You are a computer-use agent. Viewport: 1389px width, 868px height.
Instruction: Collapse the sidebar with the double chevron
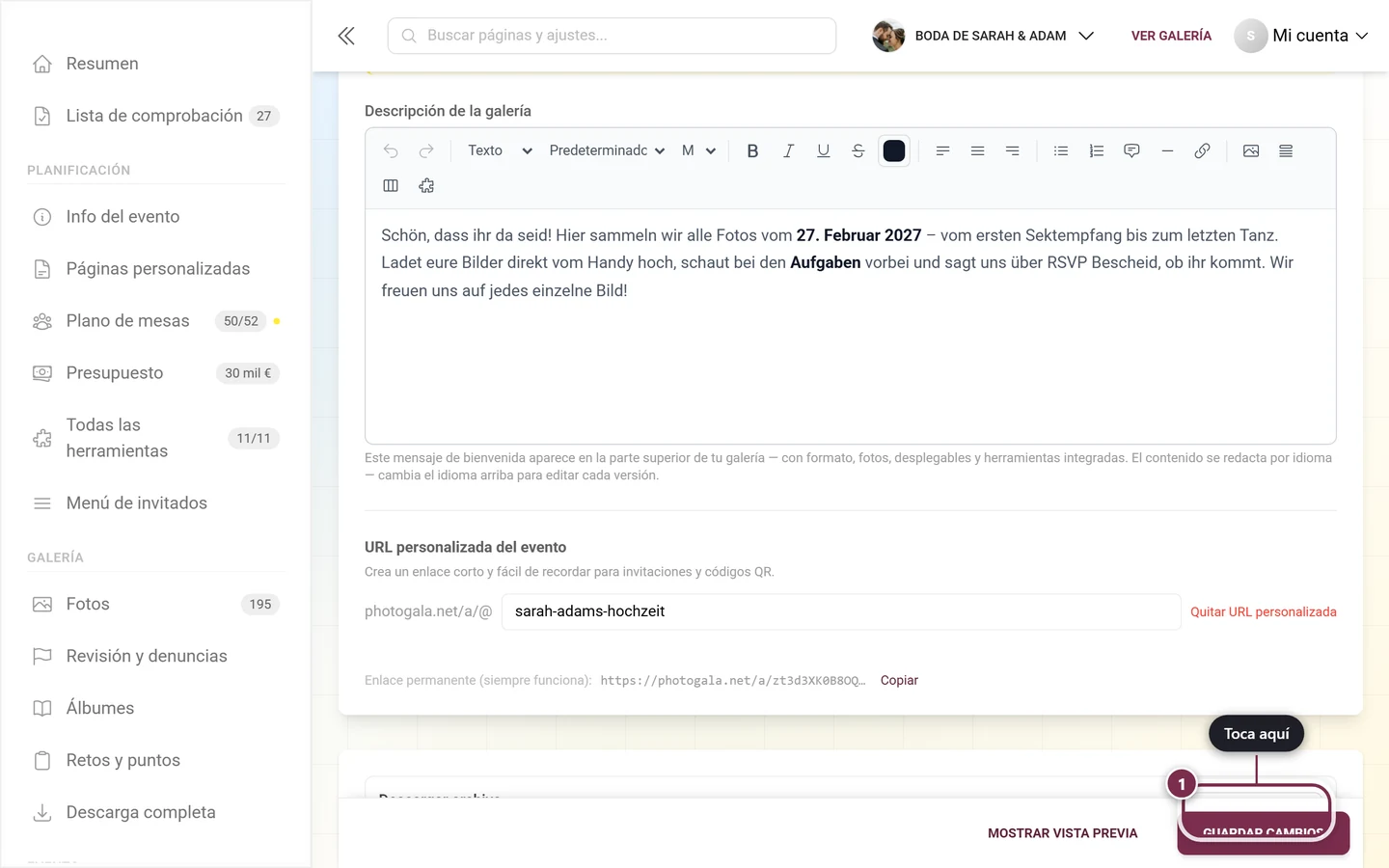coord(346,36)
